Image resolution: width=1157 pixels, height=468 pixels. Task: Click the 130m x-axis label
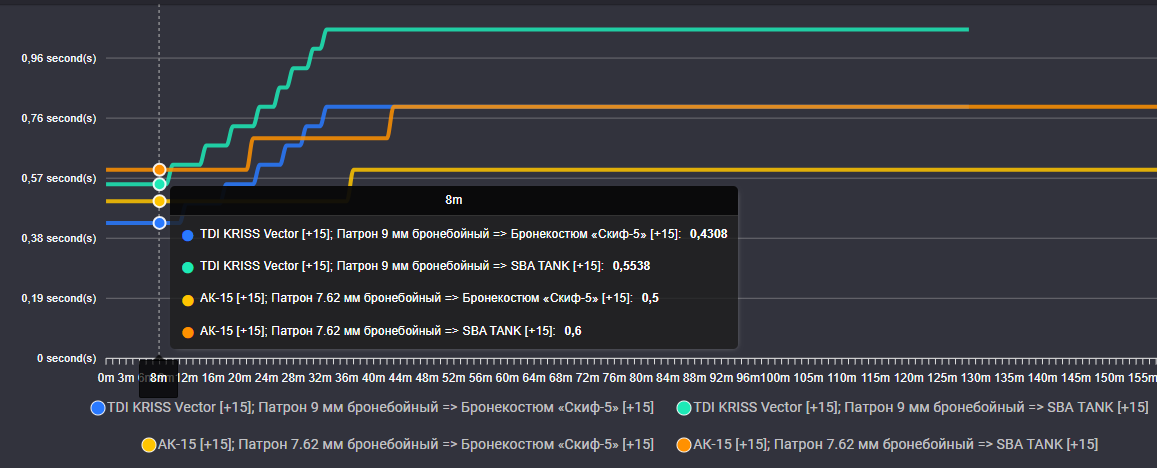pyautogui.click(x=974, y=379)
